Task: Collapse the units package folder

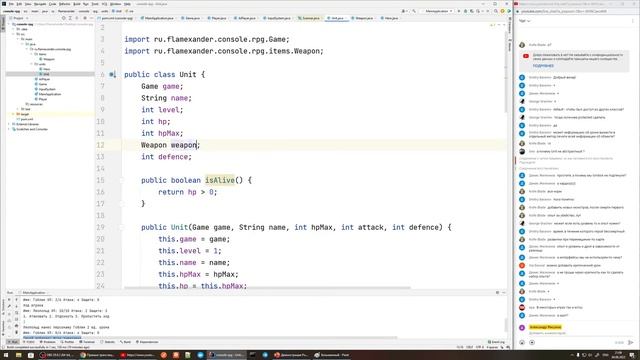Action: pyautogui.click(x=31, y=64)
